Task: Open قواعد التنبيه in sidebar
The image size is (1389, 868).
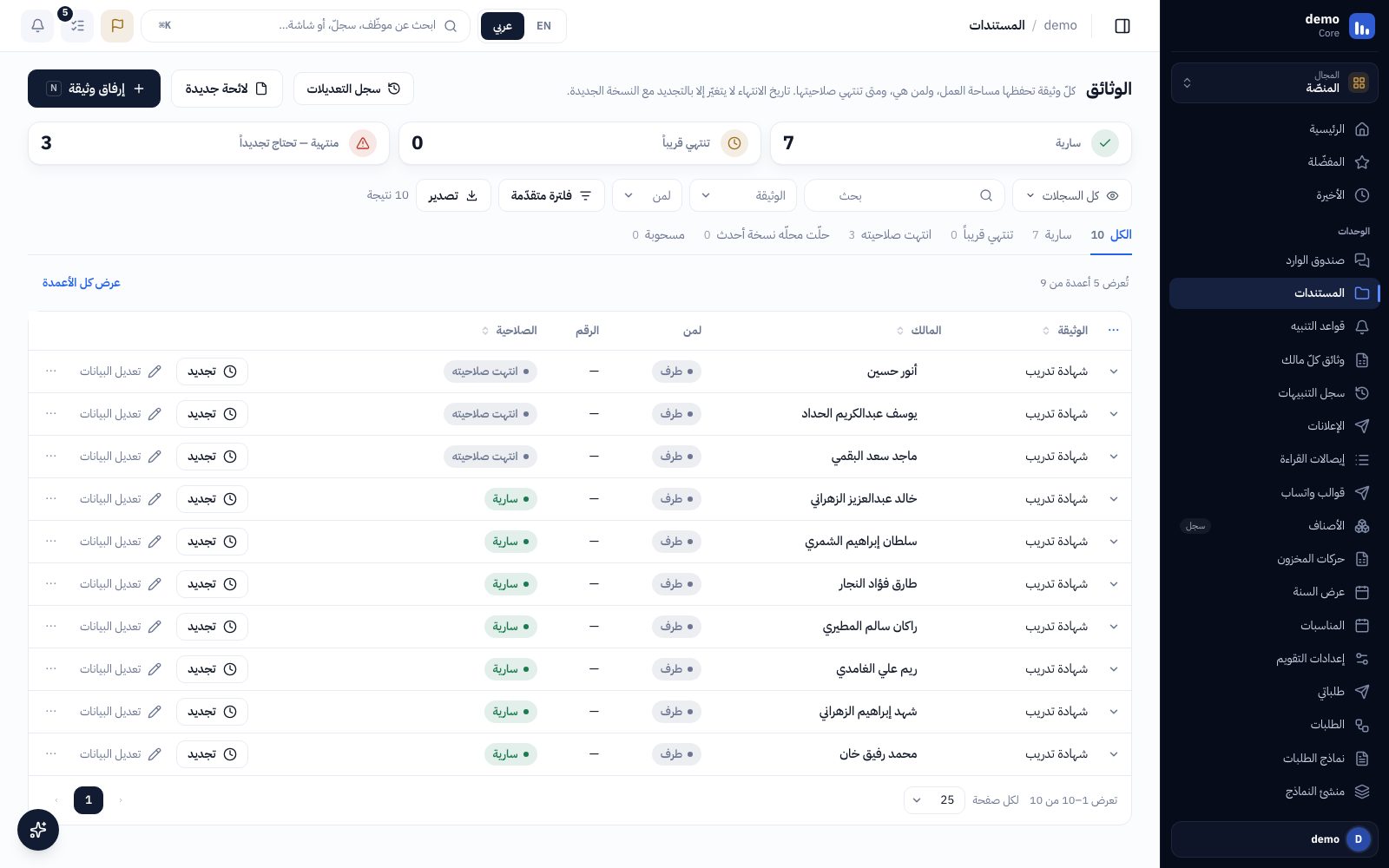Action: tap(1274, 326)
